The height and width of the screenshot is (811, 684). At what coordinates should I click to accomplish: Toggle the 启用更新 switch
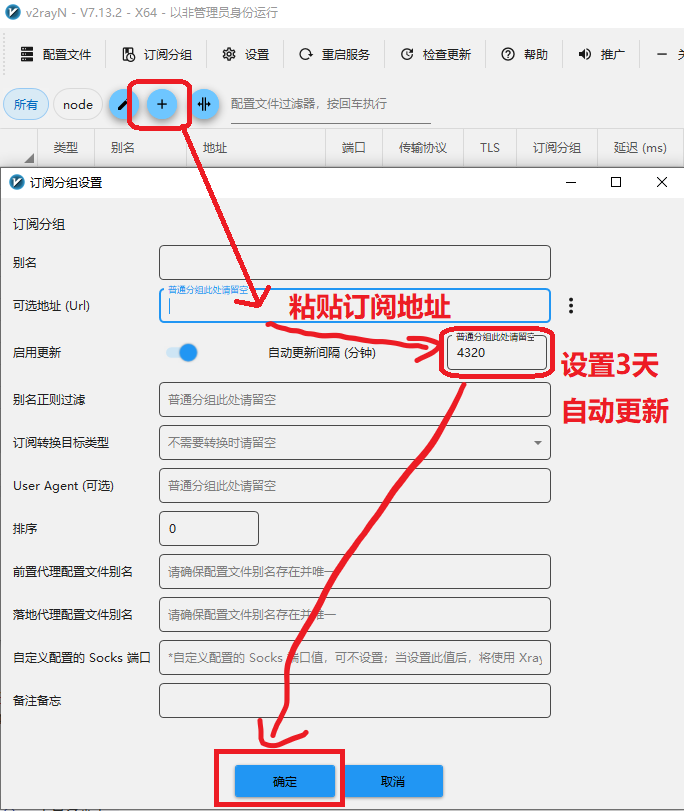[x=182, y=352]
